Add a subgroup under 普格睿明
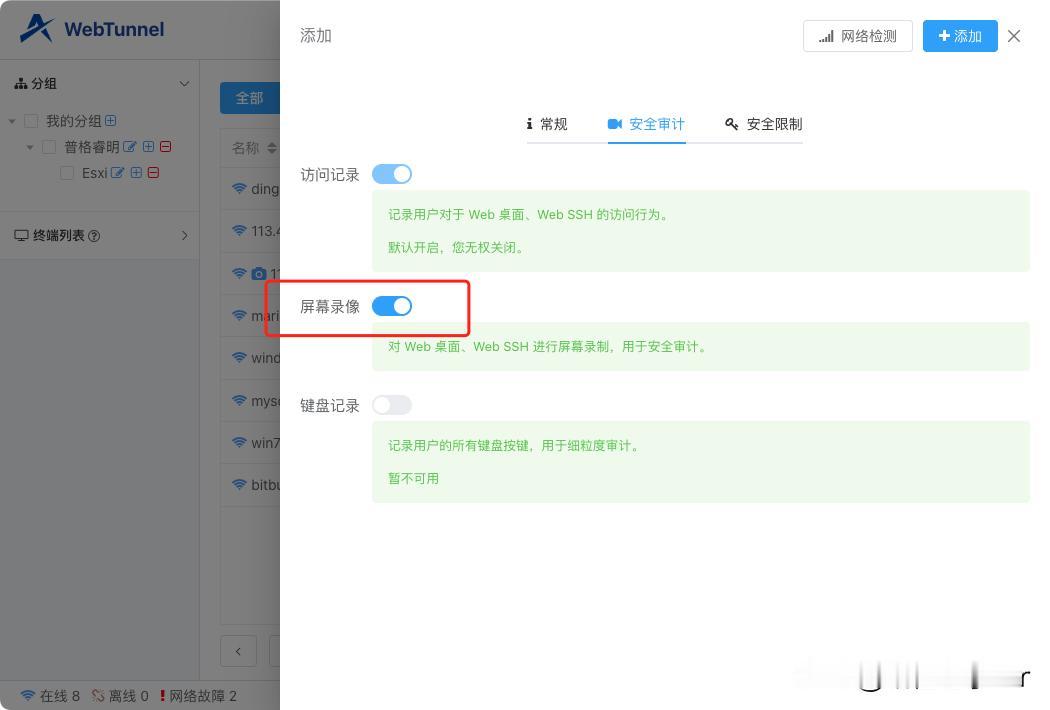 coord(149,147)
